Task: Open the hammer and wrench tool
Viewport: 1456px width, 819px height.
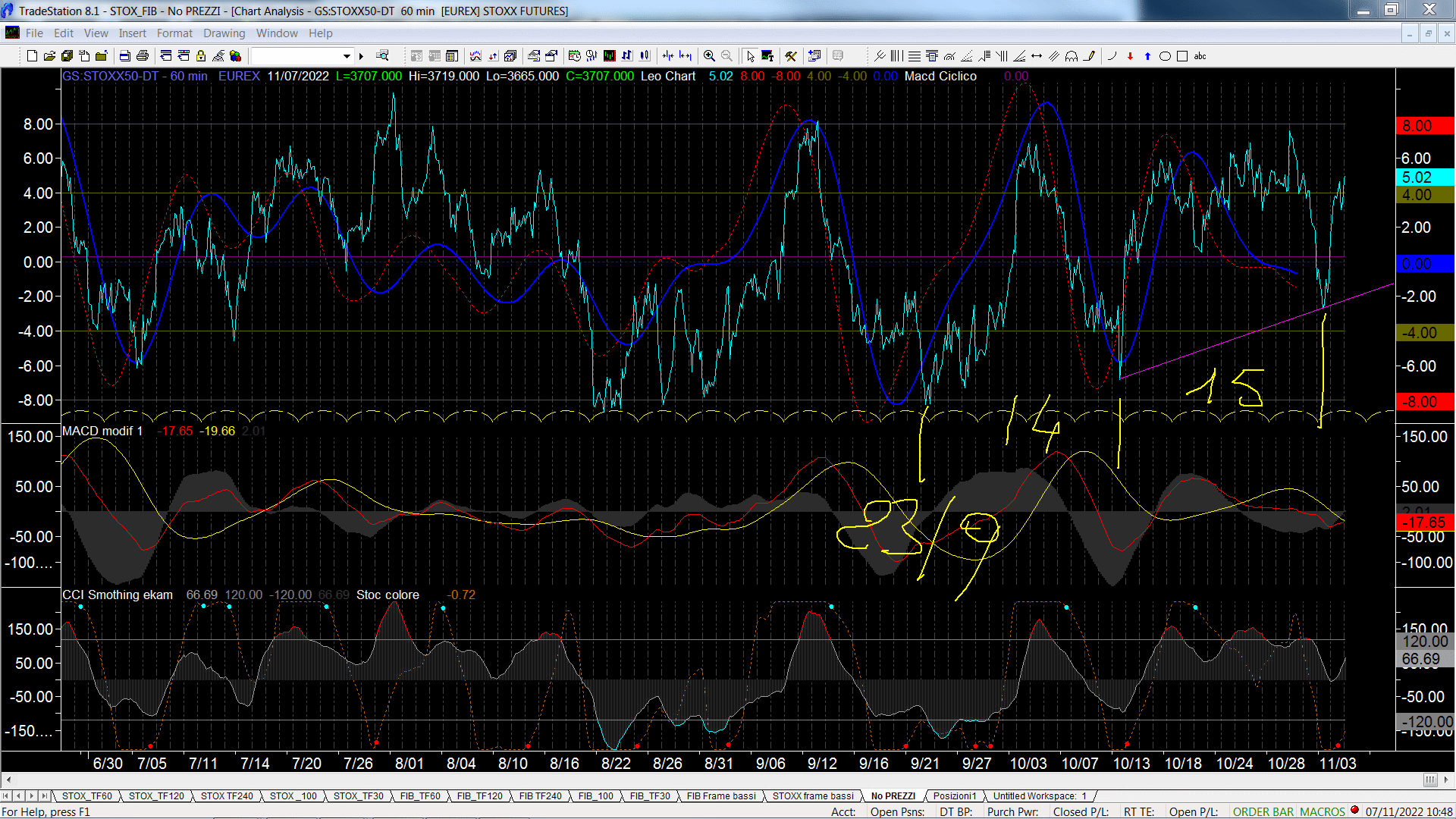Action: tap(791, 56)
